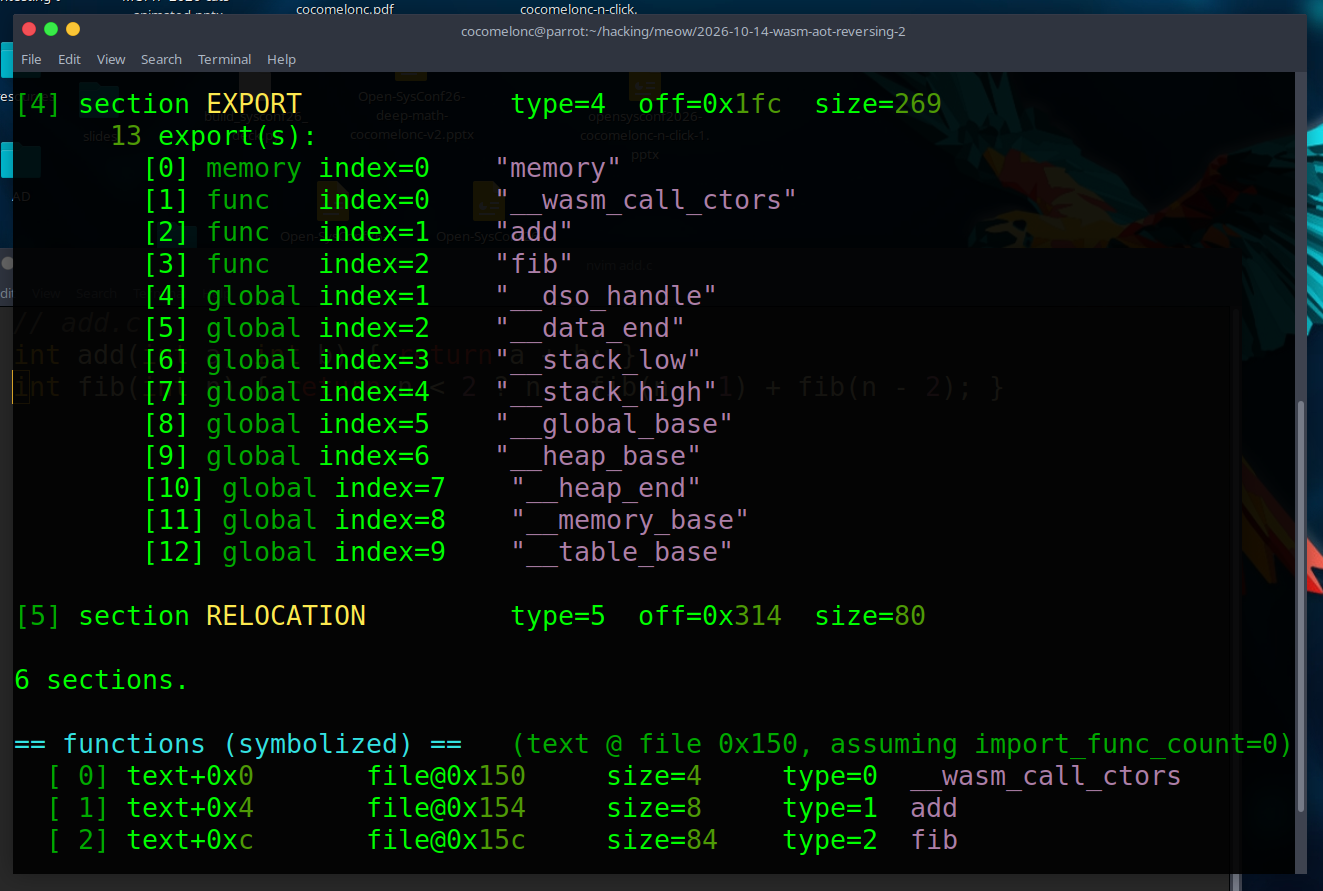
Task: Click the section EXPORT header text
Action: click(x=190, y=104)
